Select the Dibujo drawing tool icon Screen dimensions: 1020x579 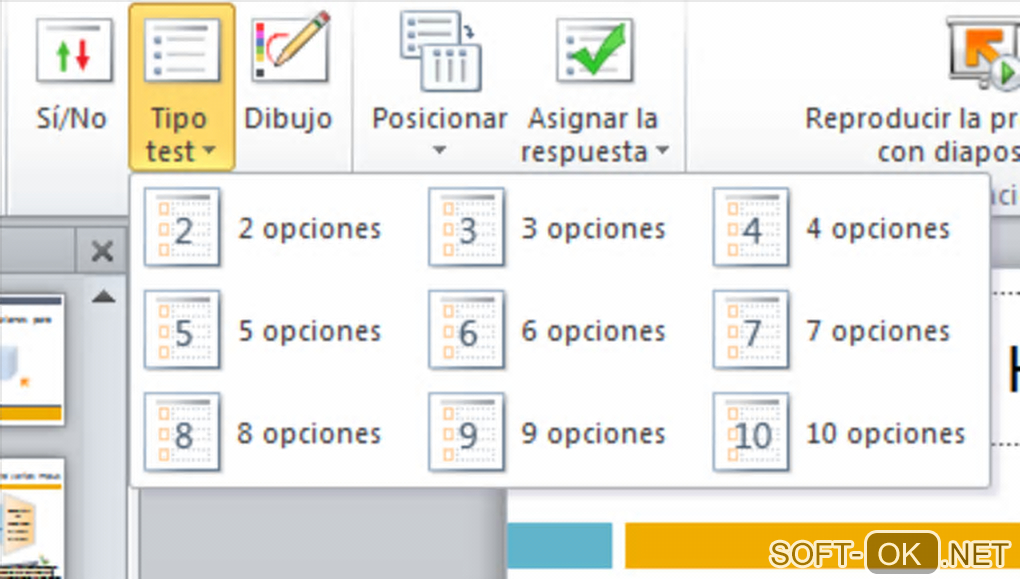click(289, 50)
